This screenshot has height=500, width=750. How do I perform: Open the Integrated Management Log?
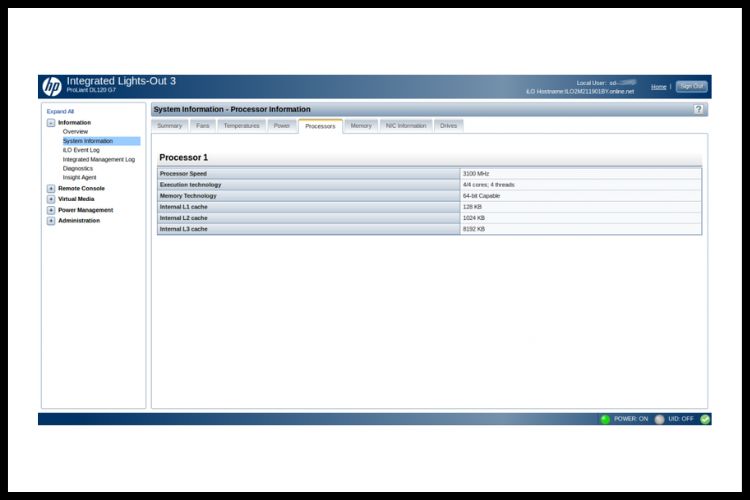tap(99, 159)
